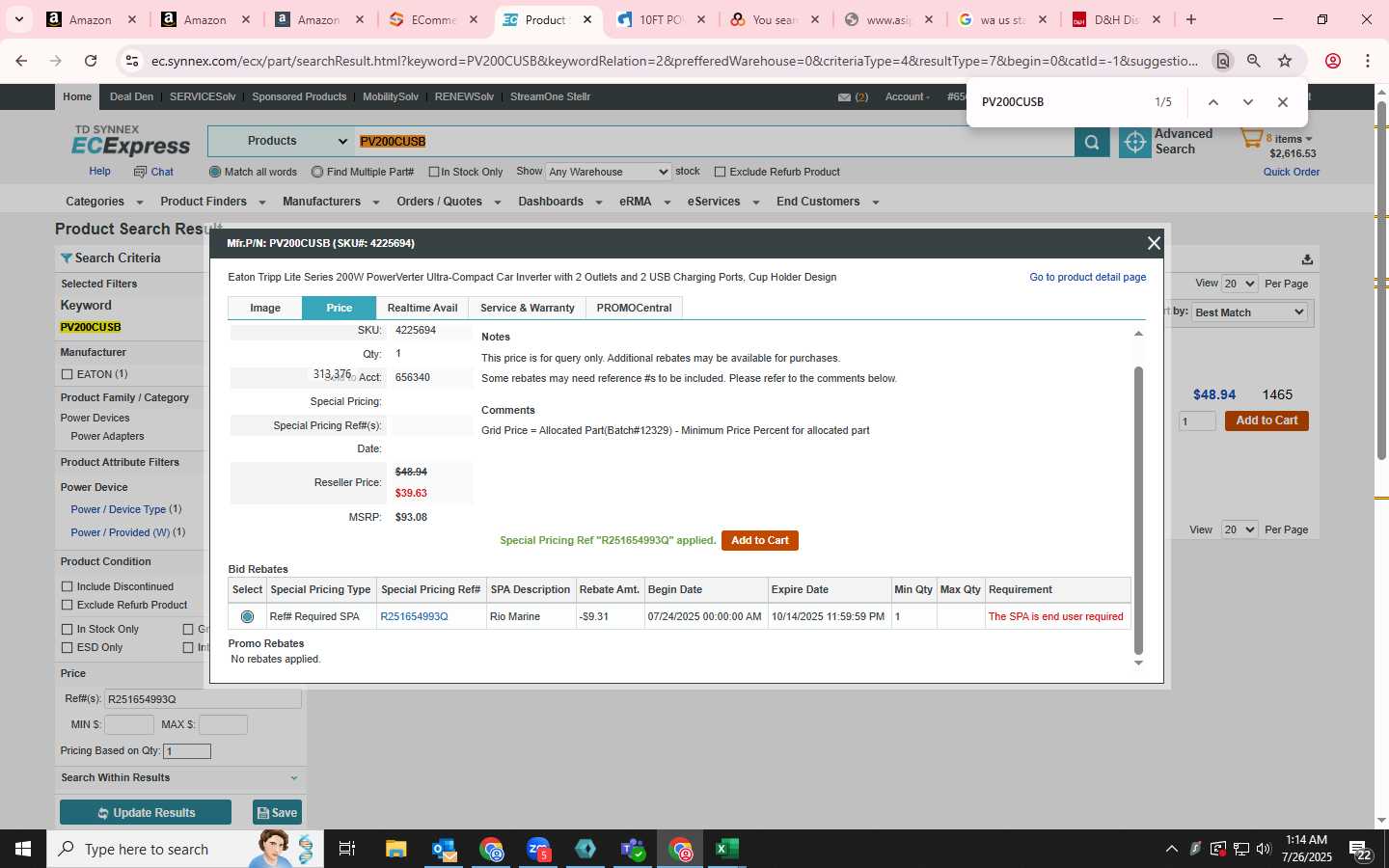
Task: Open browser zoom magnifier icon
Action: coord(1253,61)
